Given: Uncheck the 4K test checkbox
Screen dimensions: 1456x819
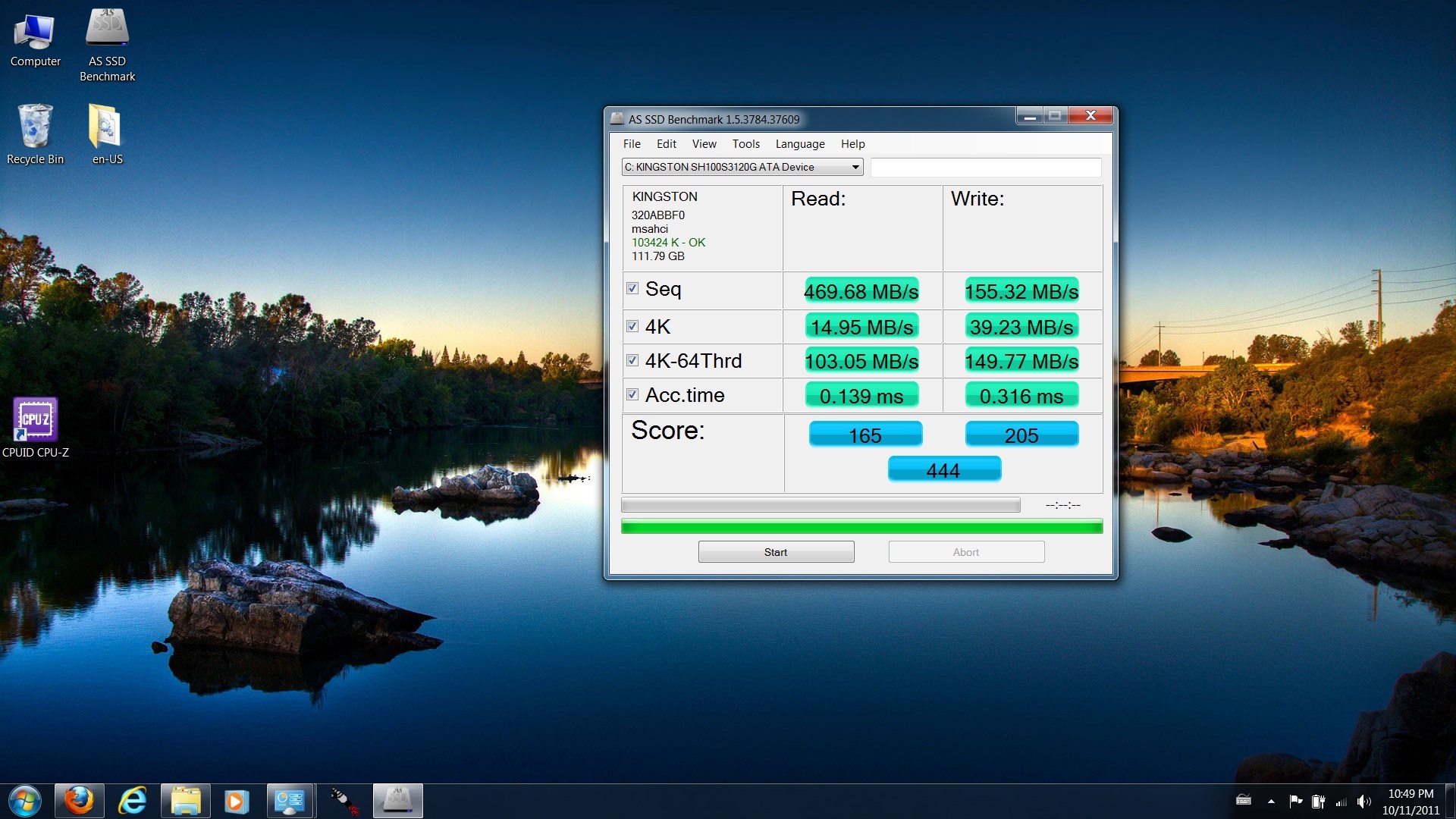Looking at the screenshot, I should 632,326.
